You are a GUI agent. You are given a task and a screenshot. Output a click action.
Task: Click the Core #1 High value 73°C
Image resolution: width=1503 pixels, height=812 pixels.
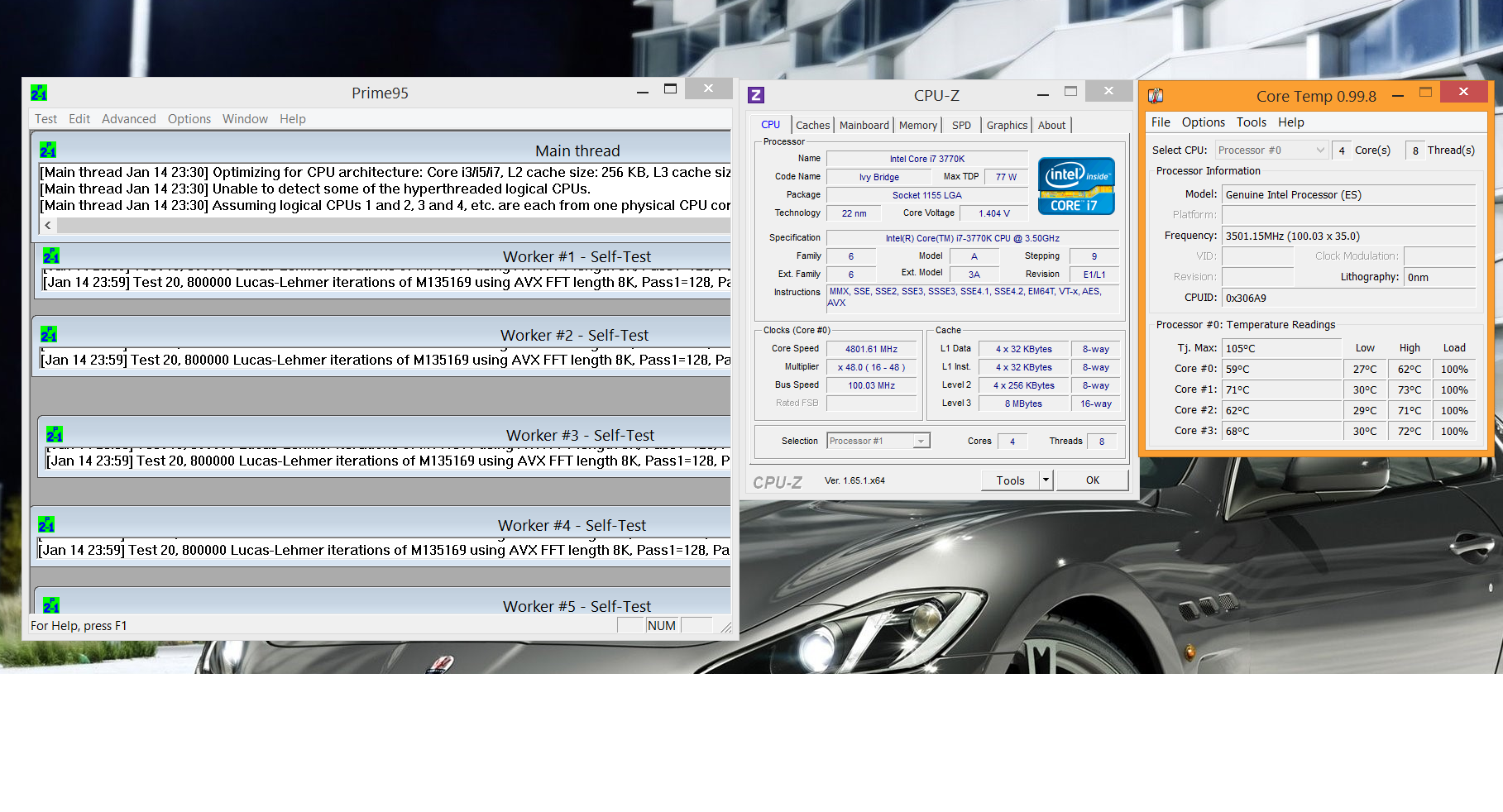1410,389
